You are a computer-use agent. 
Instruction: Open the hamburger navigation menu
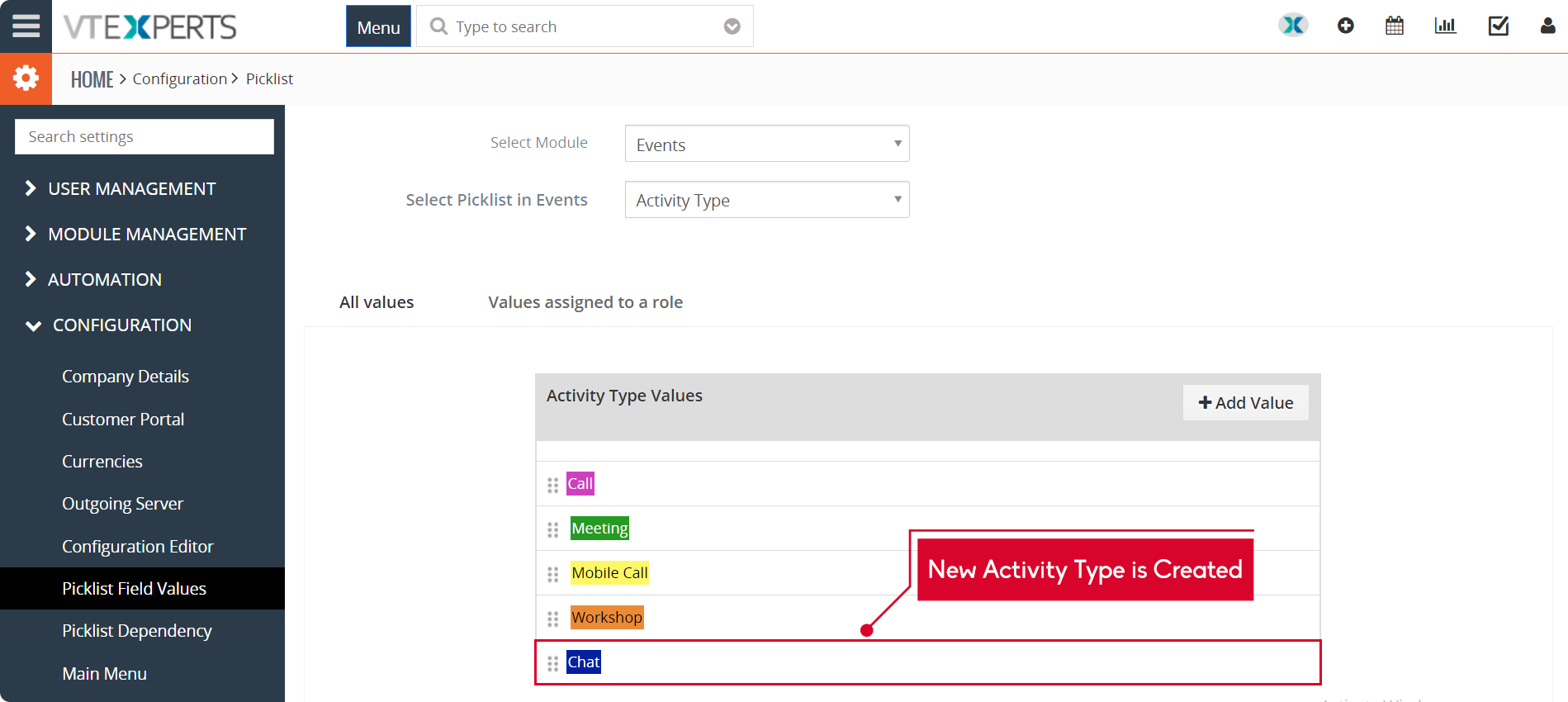(x=26, y=26)
